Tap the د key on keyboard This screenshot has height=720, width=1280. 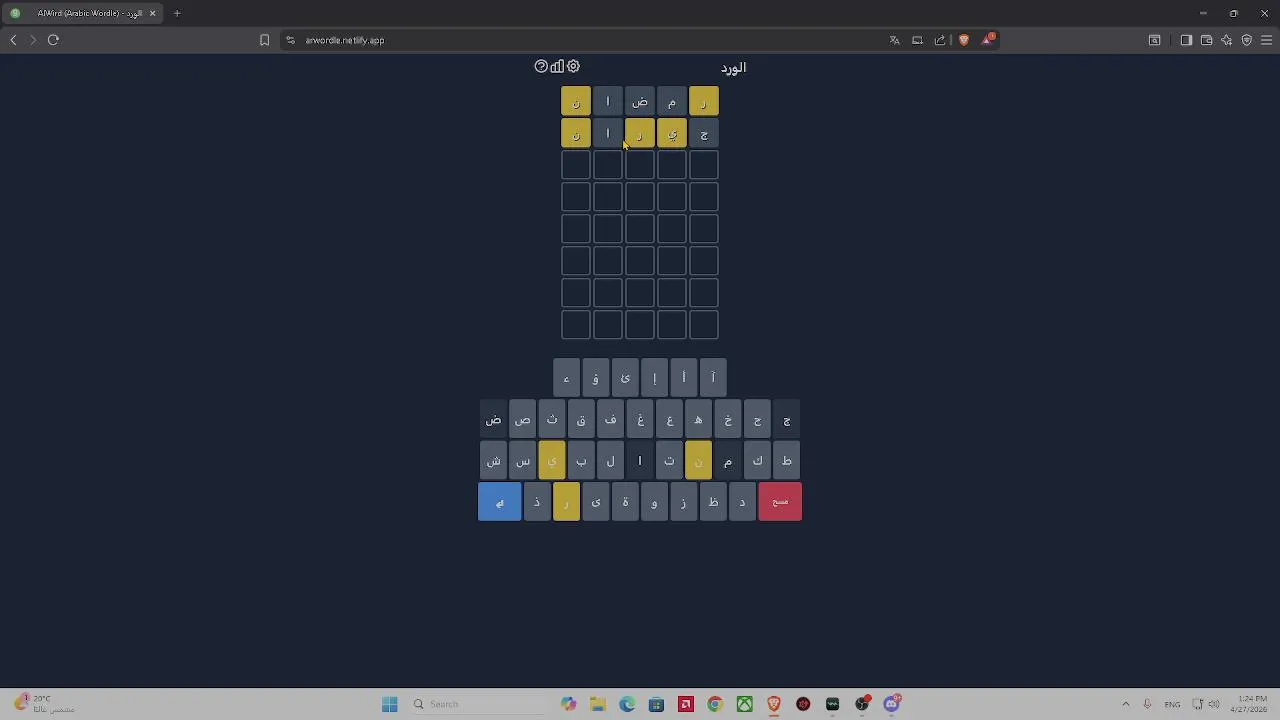[742, 501]
